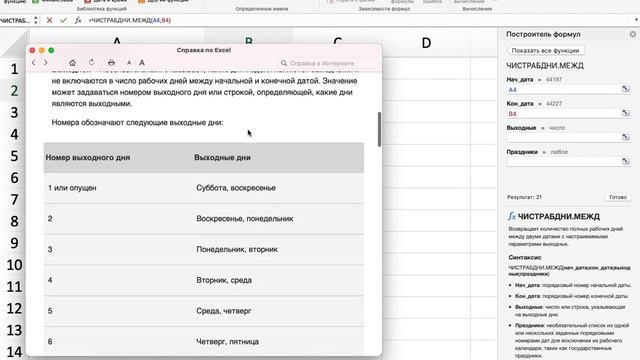Select row 13 header

point(14,330)
